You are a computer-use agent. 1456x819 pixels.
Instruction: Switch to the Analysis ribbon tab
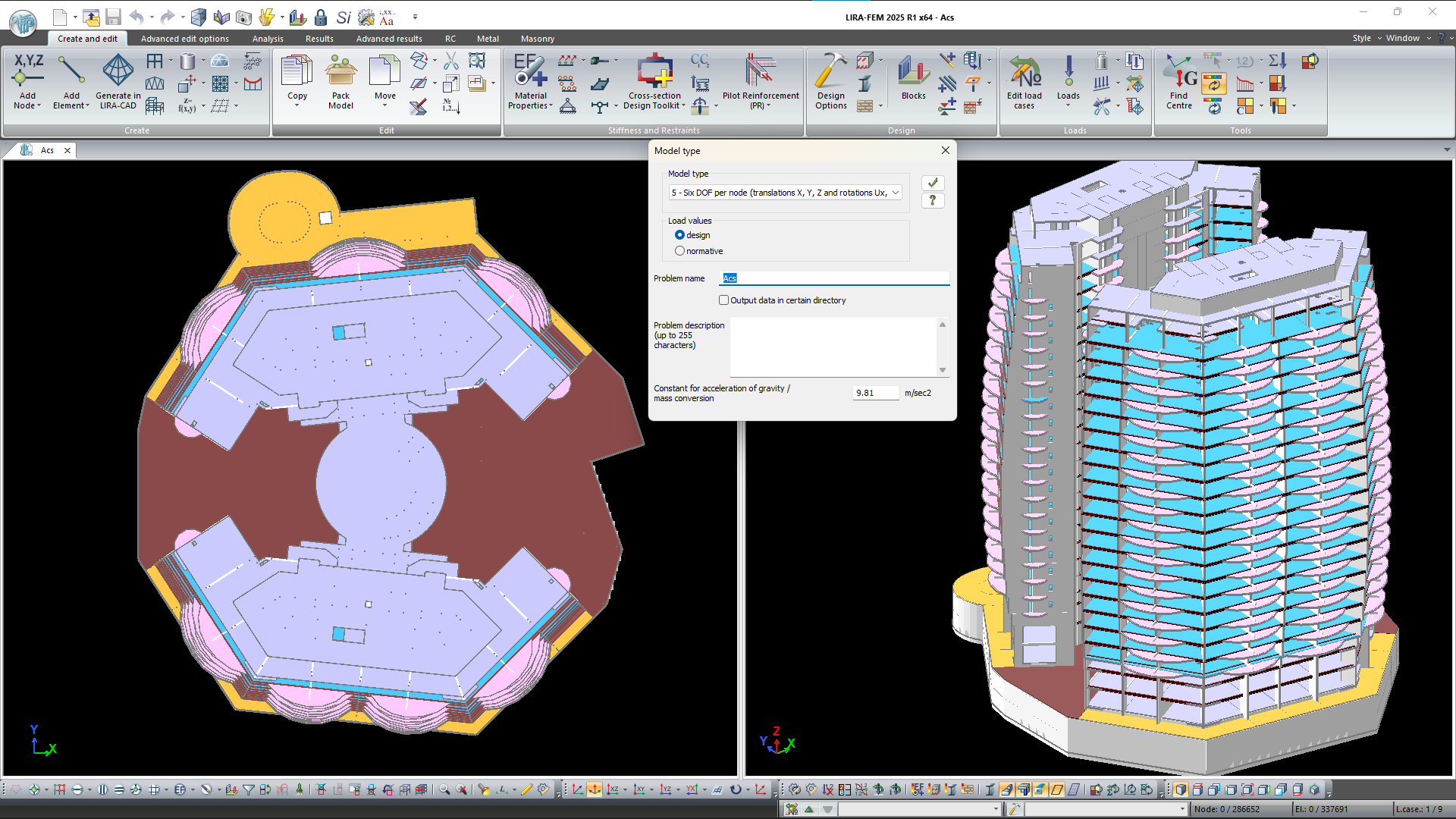tap(268, 39)
